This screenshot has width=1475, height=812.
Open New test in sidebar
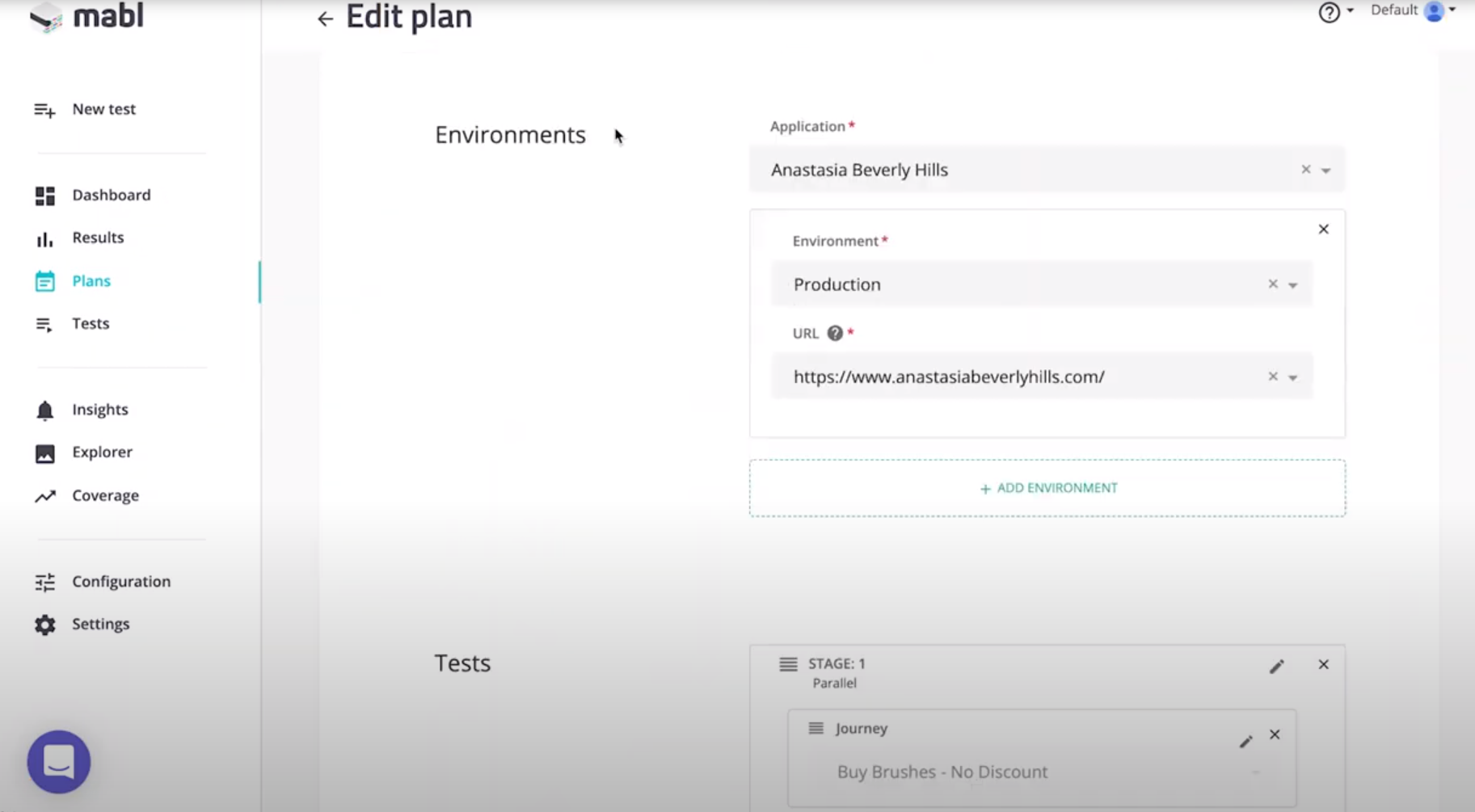[x=103, y=109]
